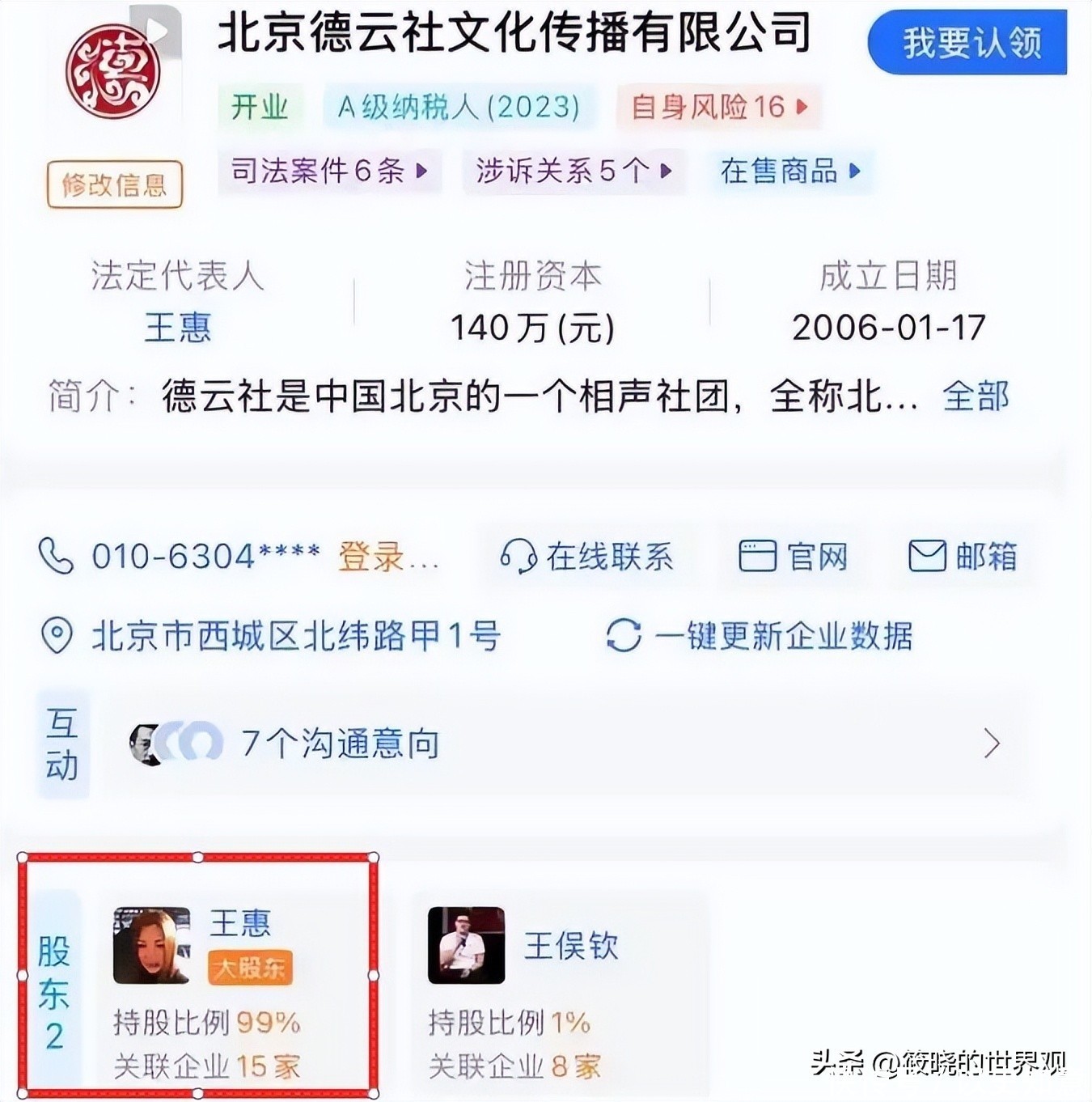Image resolution: width=1092 pixels, height=1102 pixels.
Task: Open the red 德云社 company logo
Action: coord(112,71)
